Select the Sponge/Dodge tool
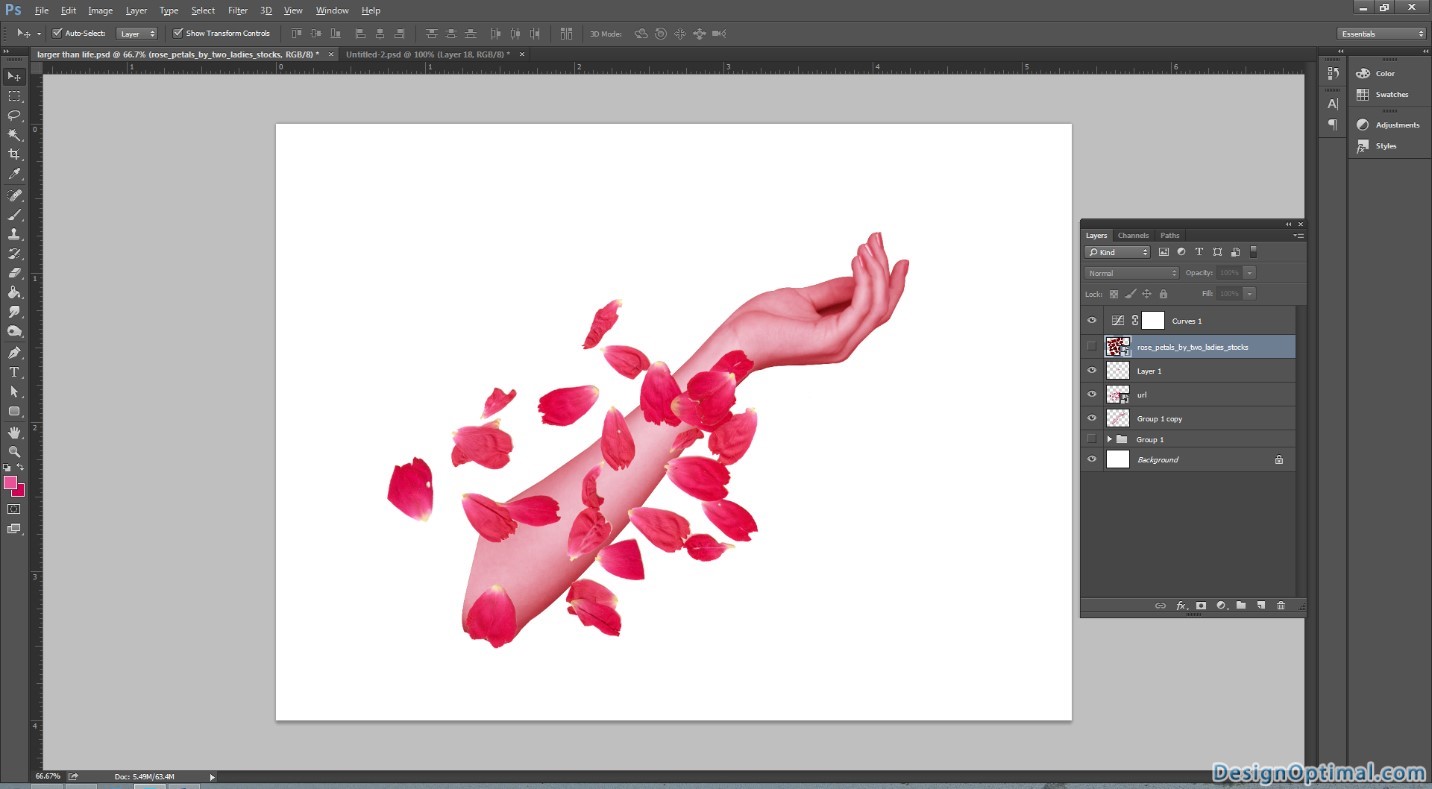Viewport: 1432px width, 789px height. tap(14, 331)
